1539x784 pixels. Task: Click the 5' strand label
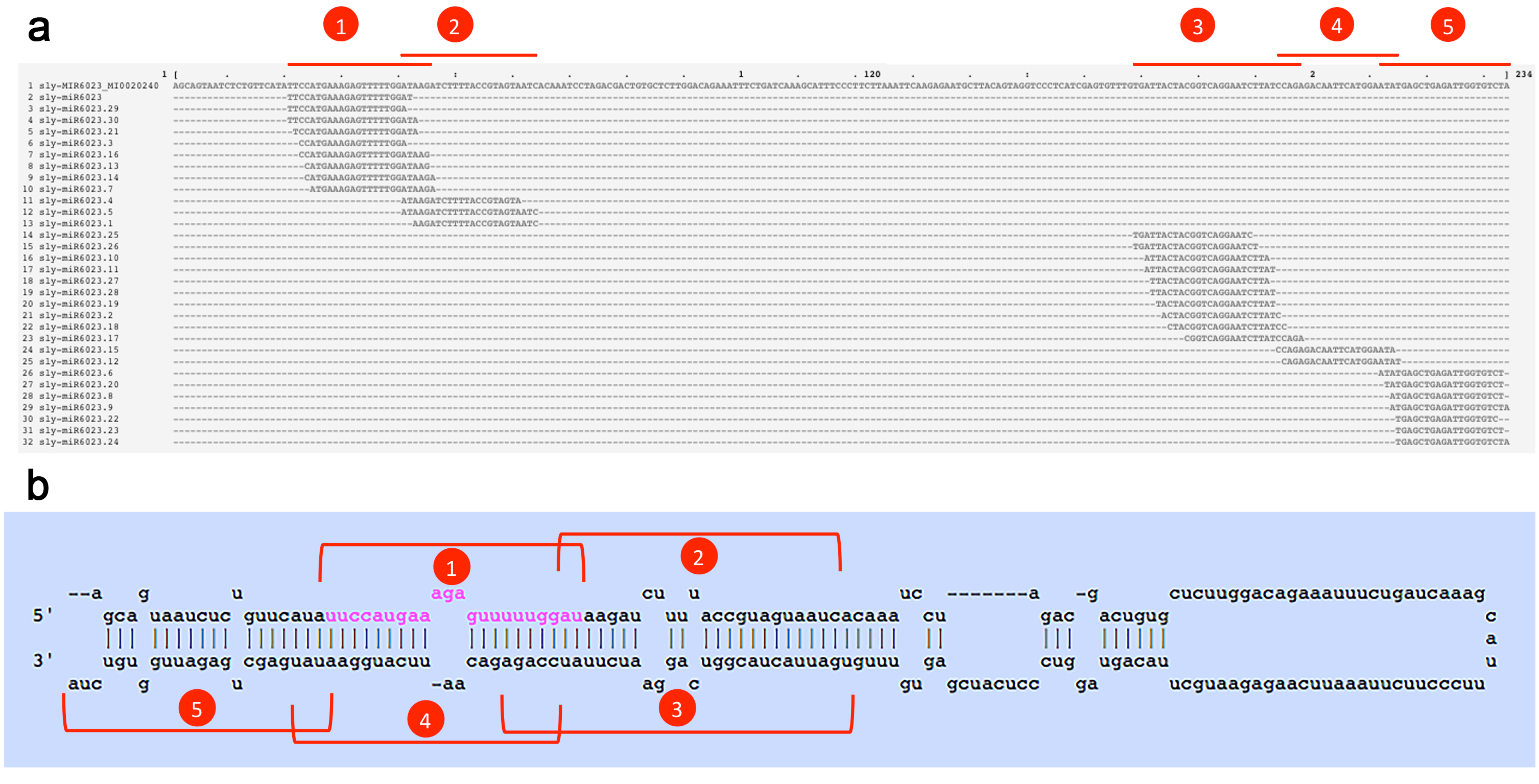[42, 615]
